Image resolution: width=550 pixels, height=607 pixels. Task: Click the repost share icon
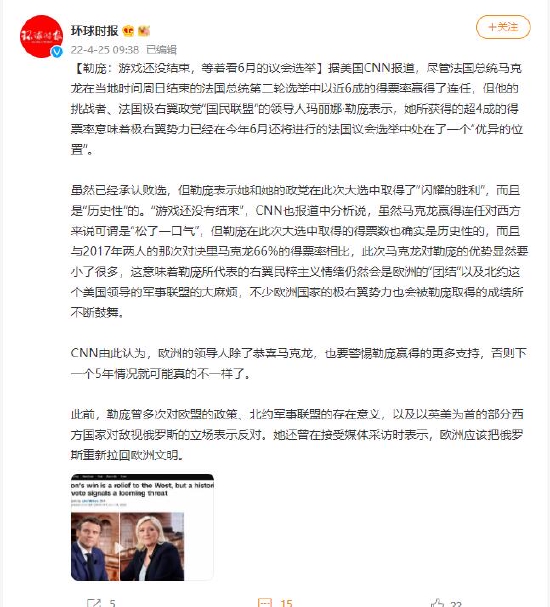pos(94,603)
